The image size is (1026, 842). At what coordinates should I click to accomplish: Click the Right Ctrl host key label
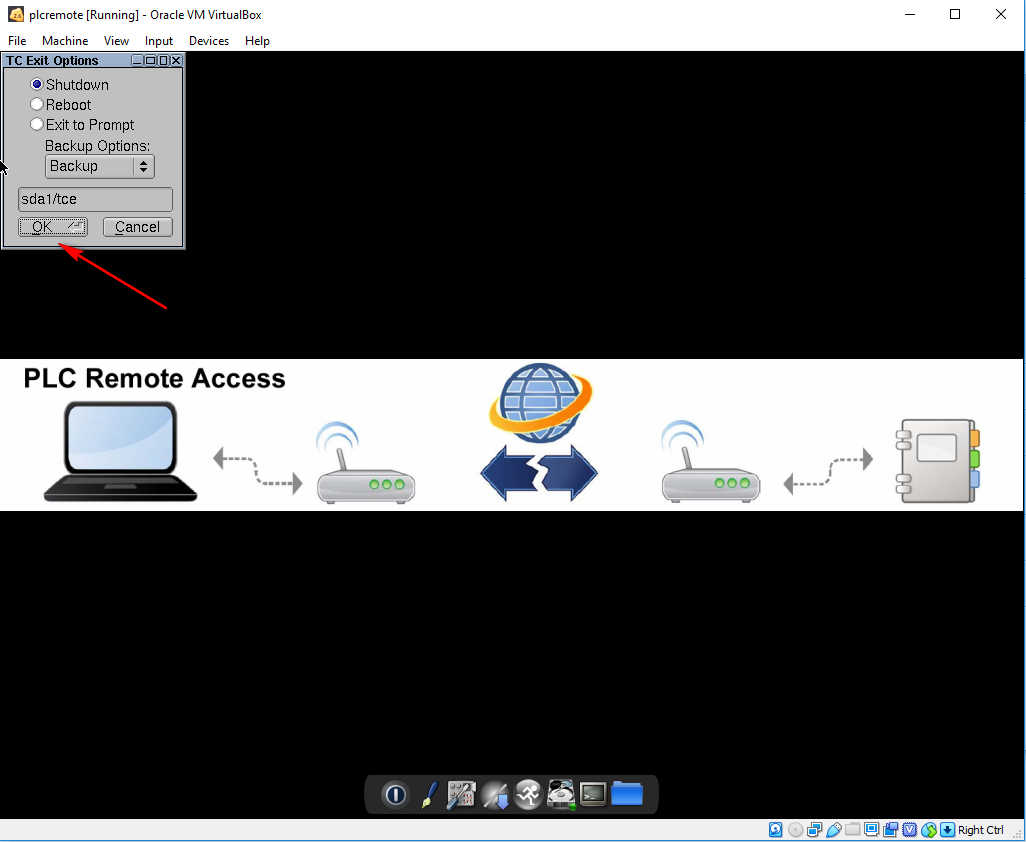point(980,830)
